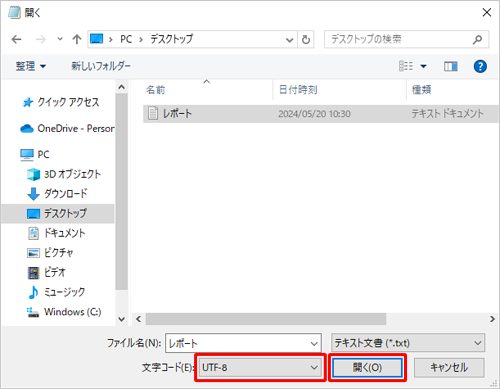Expand the ファイル名 dropdown arrow
Screen dimensions: 500x389
pos(314,343)
